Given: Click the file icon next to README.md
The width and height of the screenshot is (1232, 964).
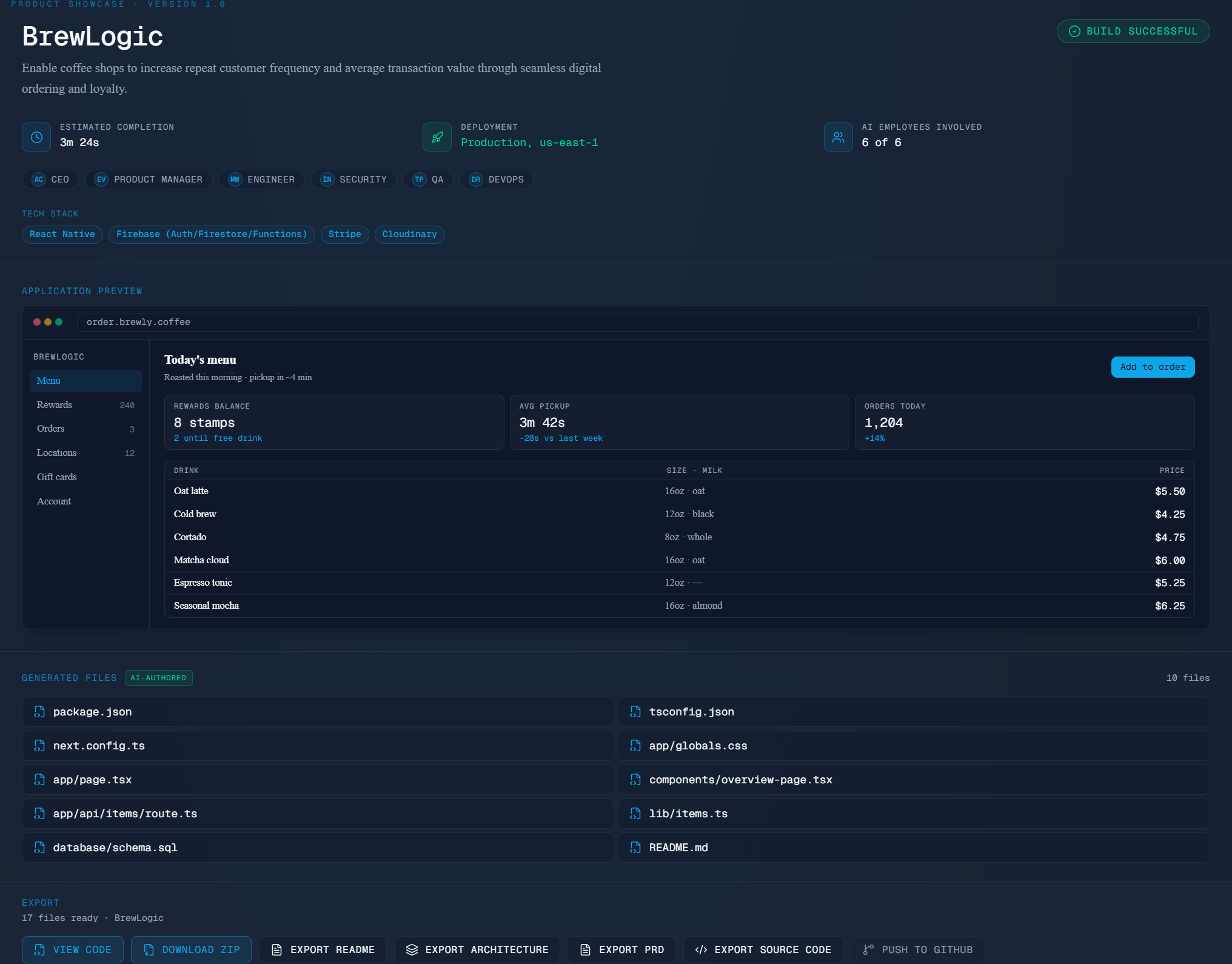Looking at the screenshot, I should tap(635, 848).
